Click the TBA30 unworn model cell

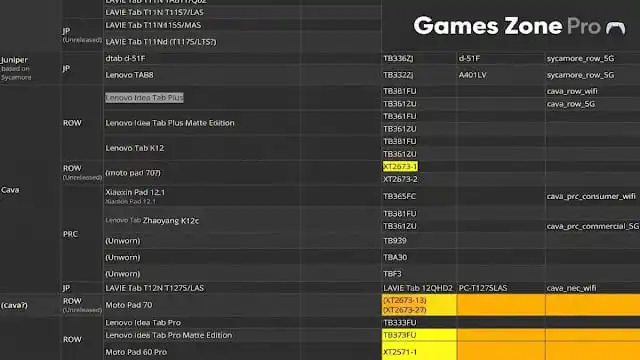(x=395, y=258)
